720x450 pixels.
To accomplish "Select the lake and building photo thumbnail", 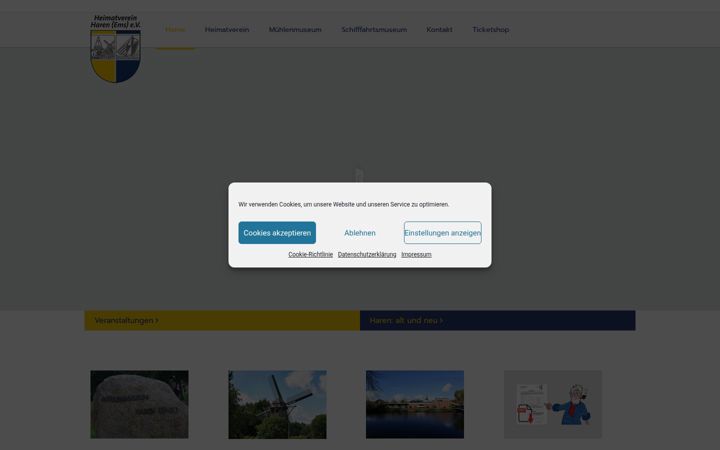I will point(415,405).
